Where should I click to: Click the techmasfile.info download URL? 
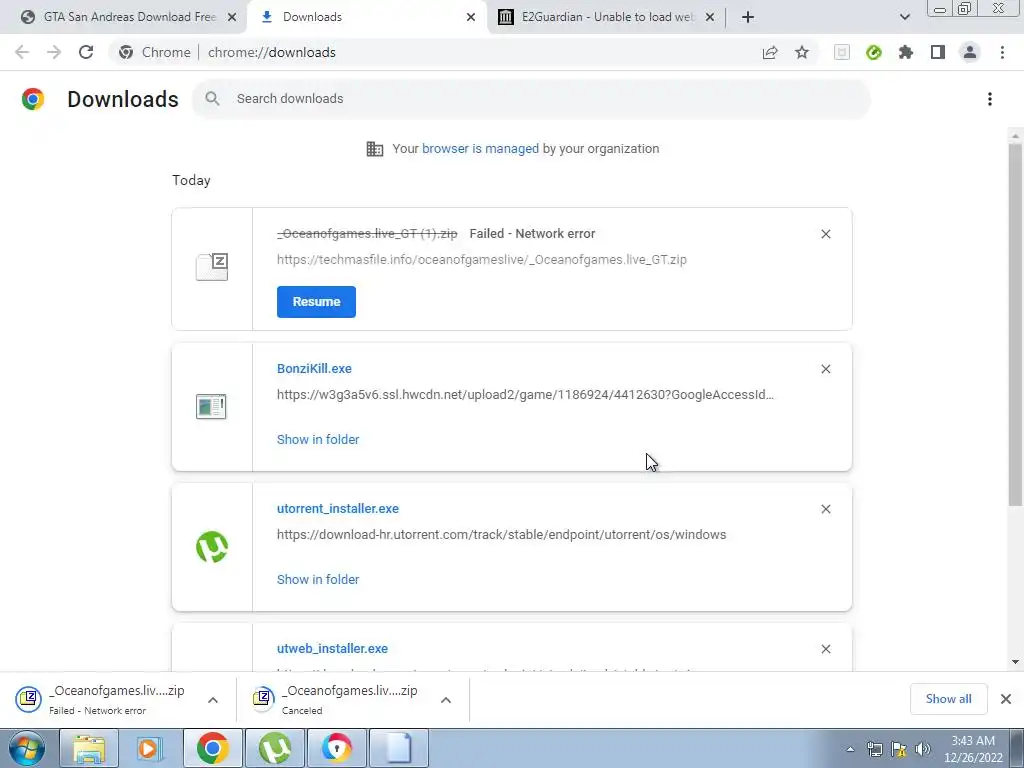point(482,259)
